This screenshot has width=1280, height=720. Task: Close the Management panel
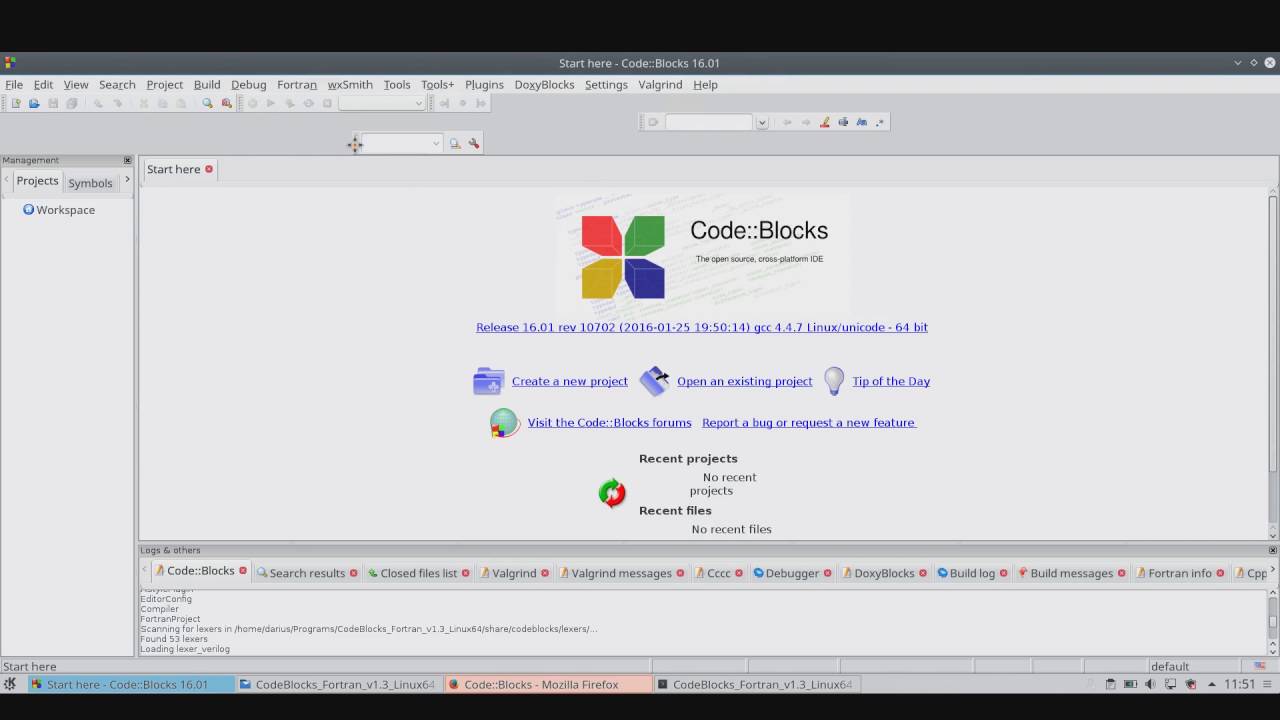(127, 160)
